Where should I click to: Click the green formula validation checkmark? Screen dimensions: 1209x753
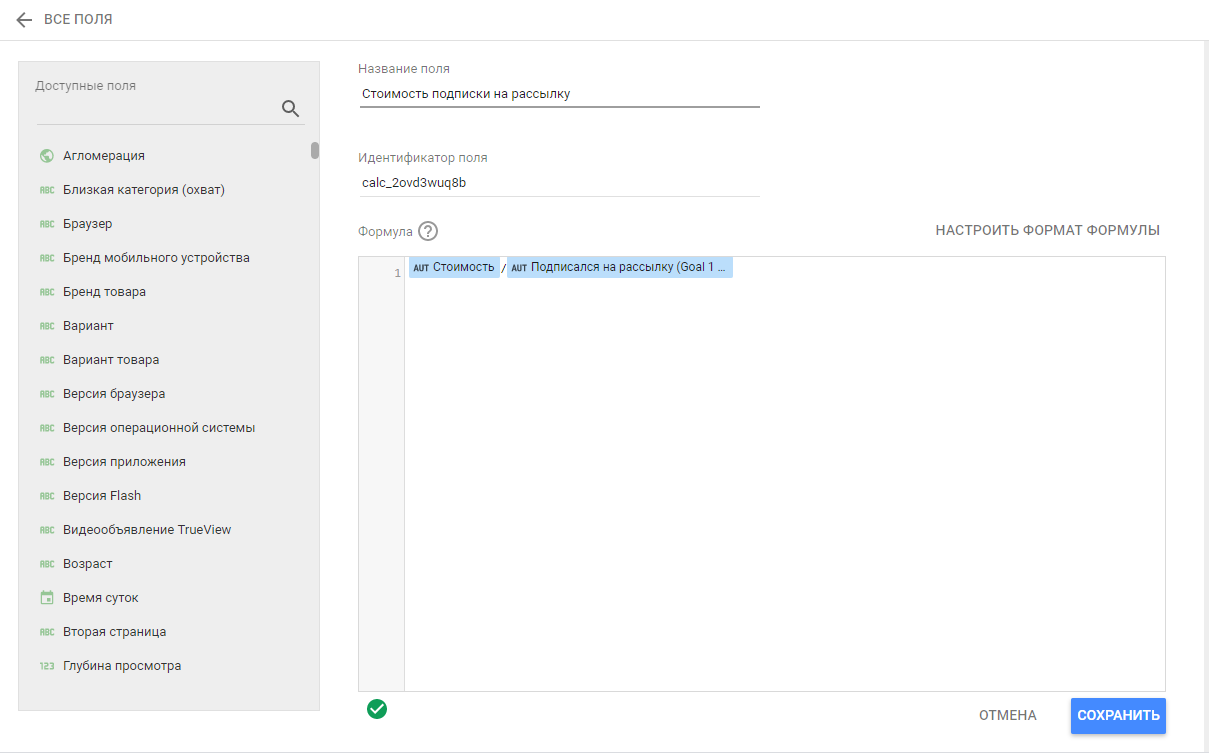[377, 709]
